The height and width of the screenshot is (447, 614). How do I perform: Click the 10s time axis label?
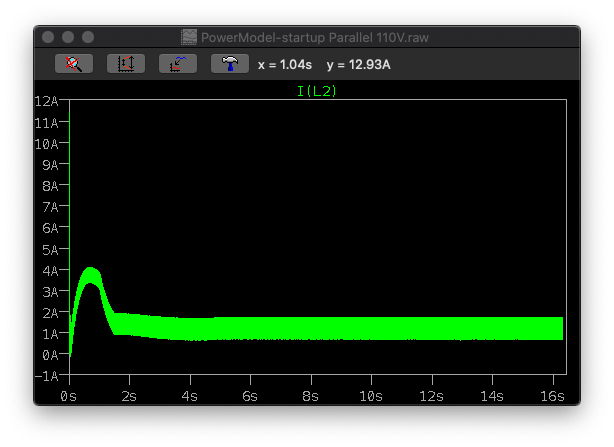(371, 397)
